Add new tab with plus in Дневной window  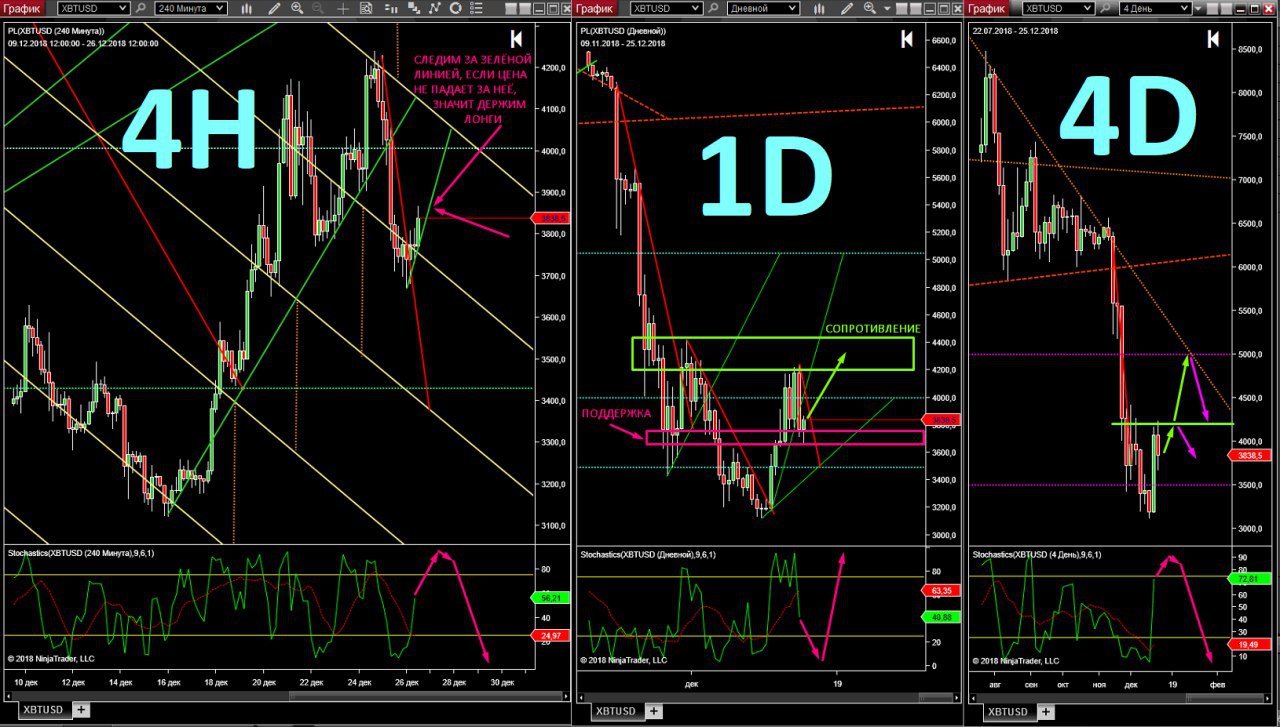click(x=653, y=711)
